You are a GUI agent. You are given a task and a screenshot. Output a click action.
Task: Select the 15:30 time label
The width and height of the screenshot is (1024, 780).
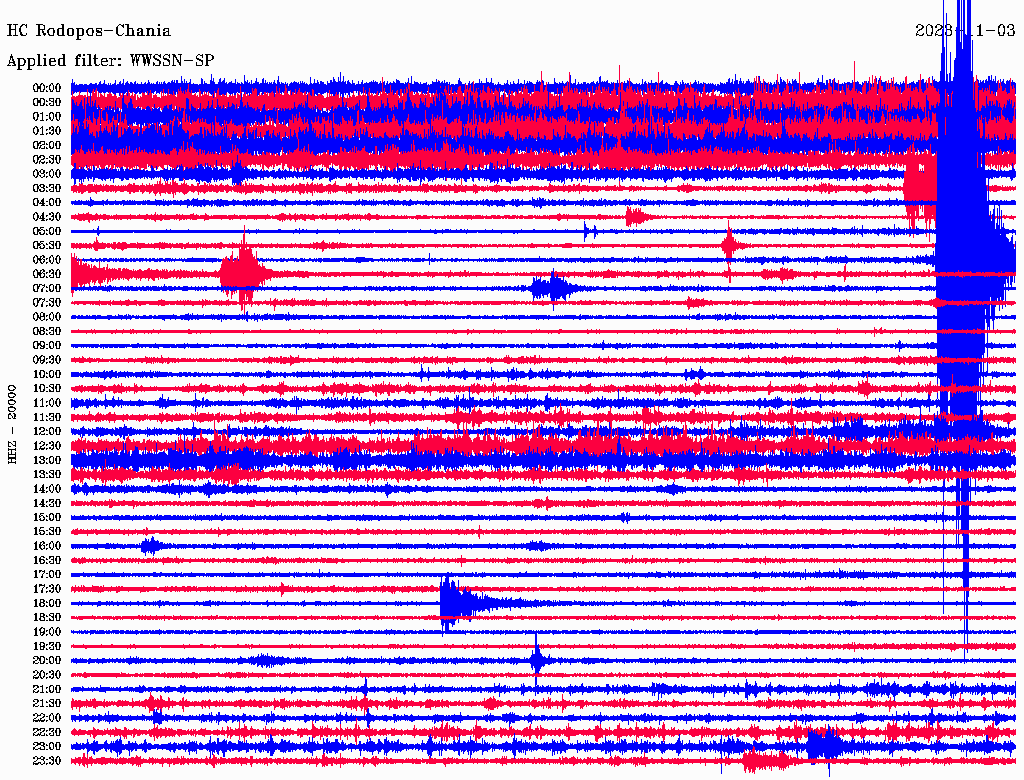(x=46, y=532)
